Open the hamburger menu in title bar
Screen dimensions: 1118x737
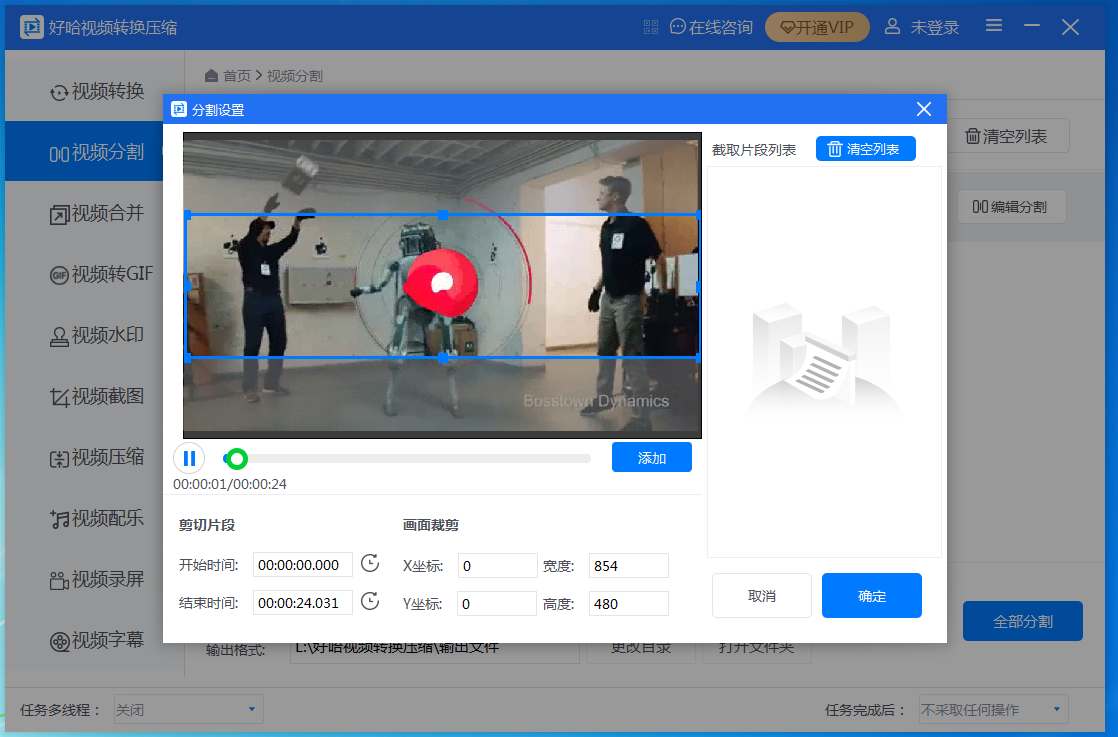[993, 26]
